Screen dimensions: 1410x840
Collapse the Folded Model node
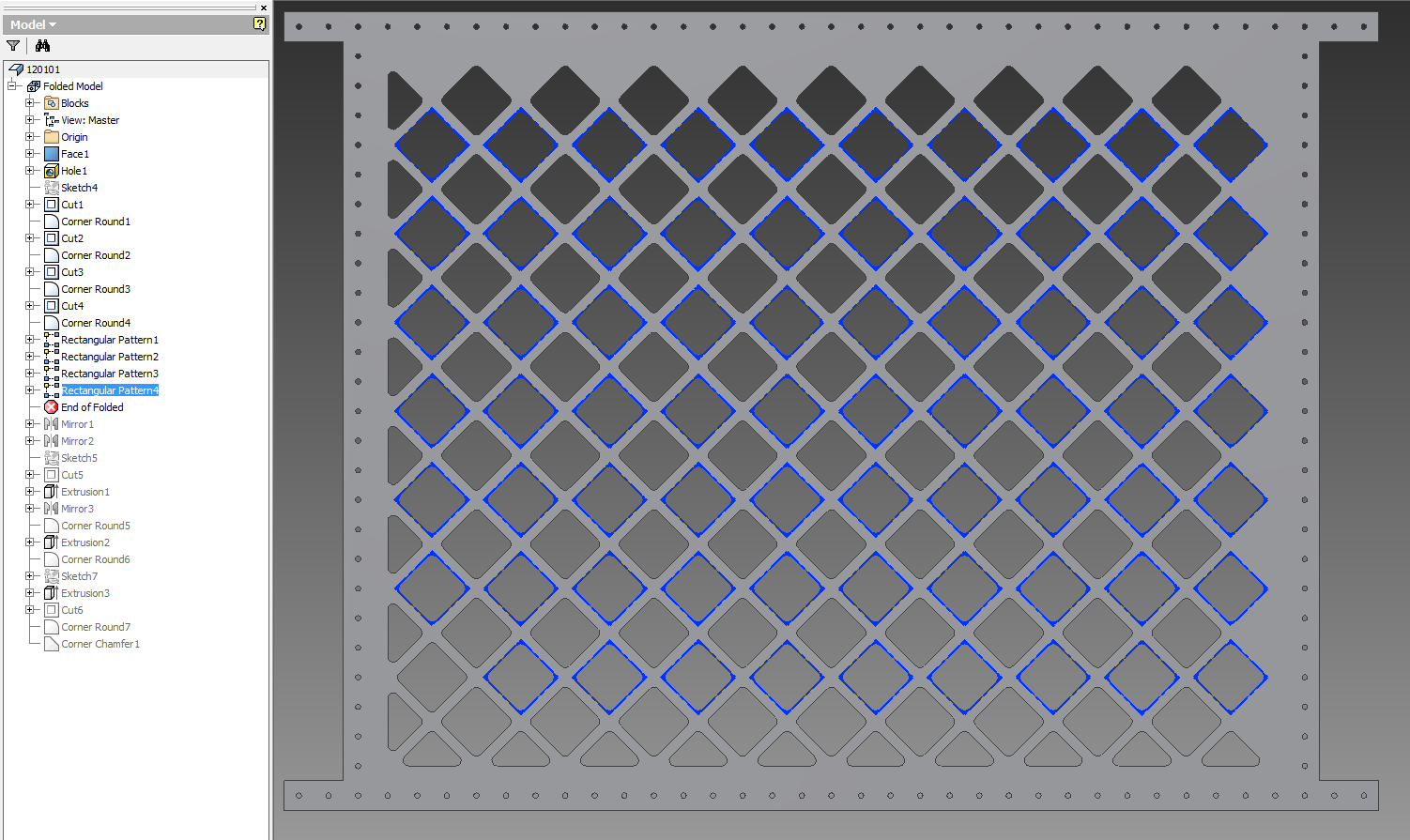(13, 86)
